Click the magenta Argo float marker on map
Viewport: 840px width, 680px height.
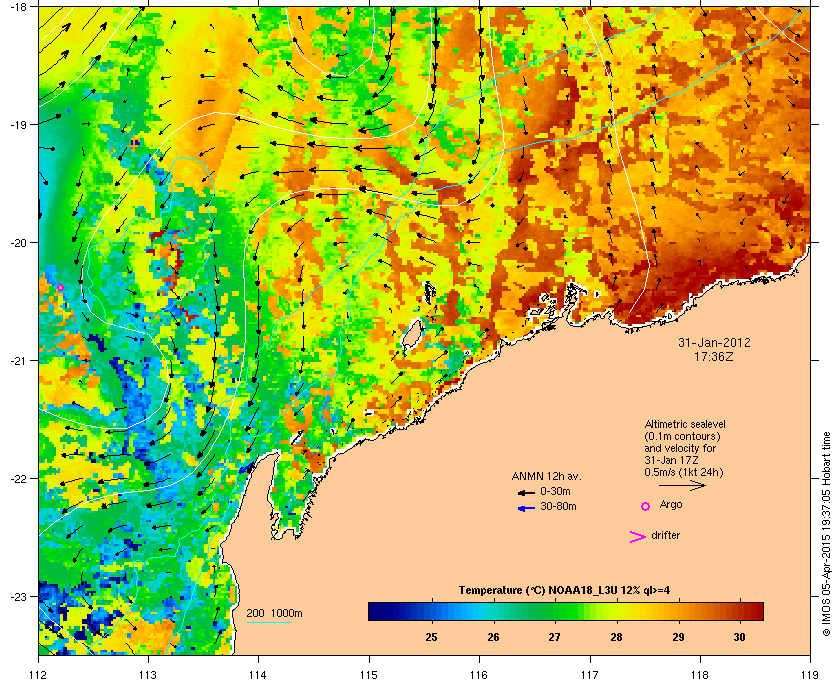[x=61, y=288]
